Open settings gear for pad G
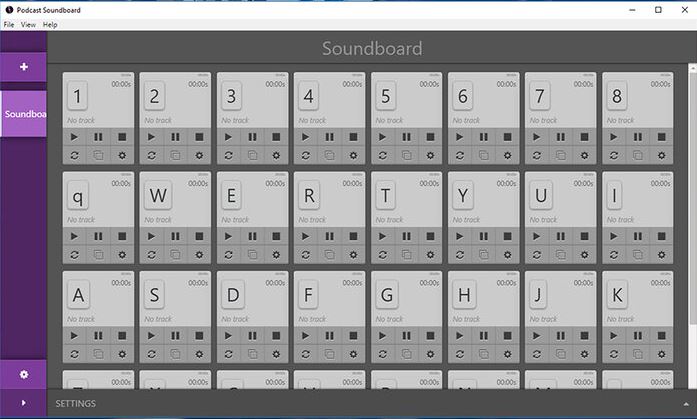Image resolution: width=697 pixels, height=419 pixels. click(430, 355)
